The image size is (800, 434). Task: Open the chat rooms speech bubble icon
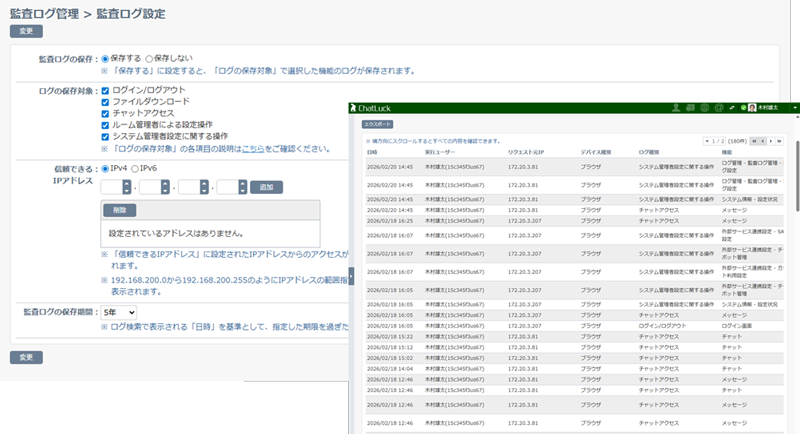(691, 108)
